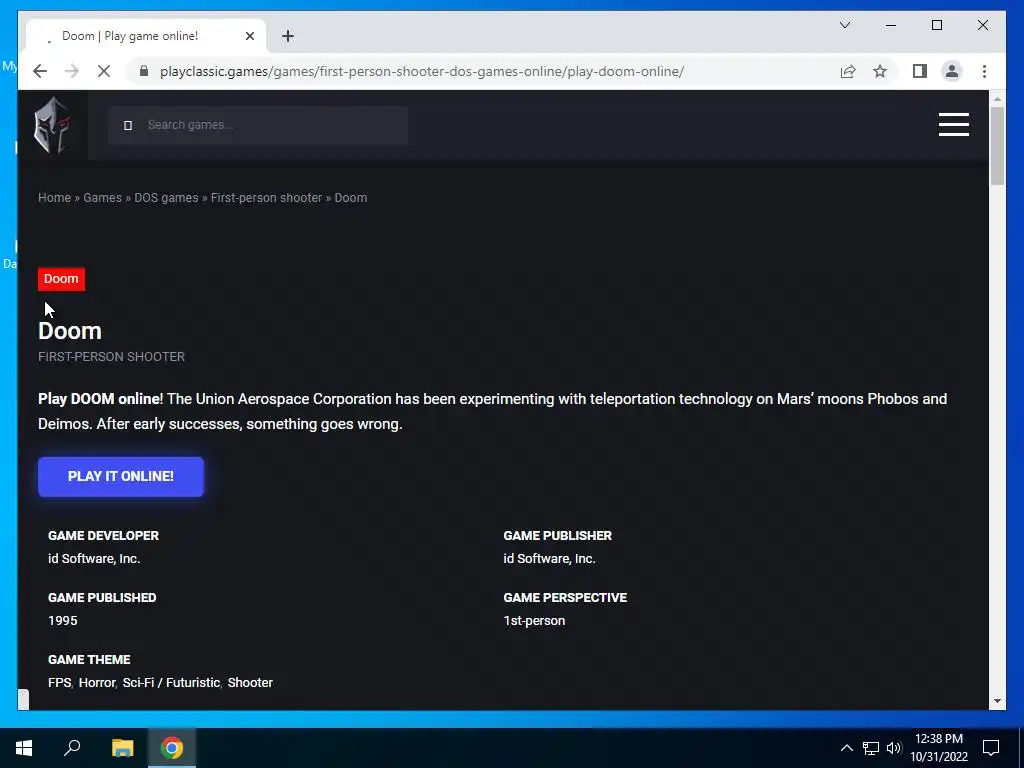Viewport: 1024px width, 768px height.
Task: Open Games breadcrumb link
Action: (x=103, y=198)
